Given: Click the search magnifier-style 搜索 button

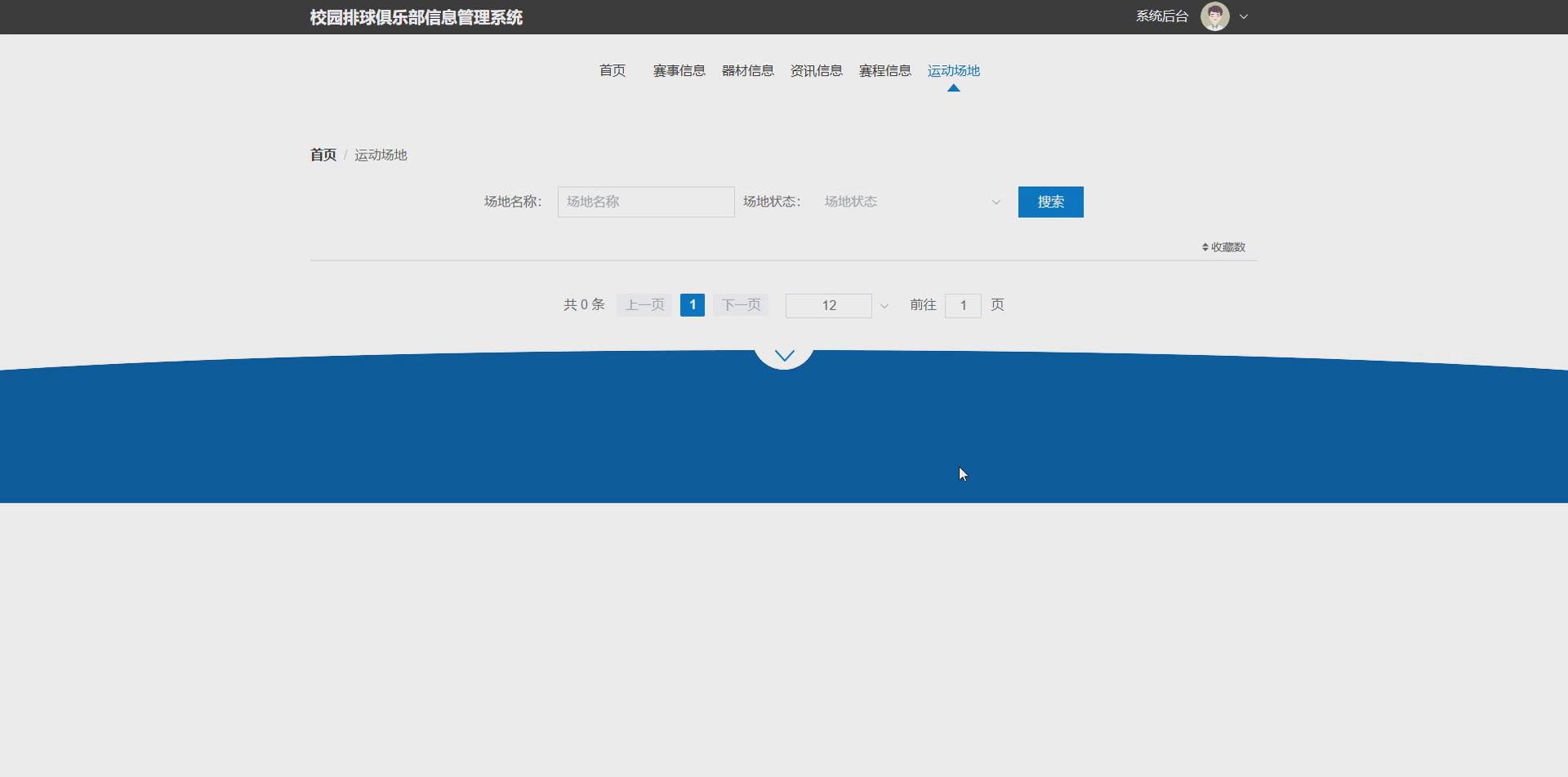Looking at the screenshot, I should [1050, 202].
